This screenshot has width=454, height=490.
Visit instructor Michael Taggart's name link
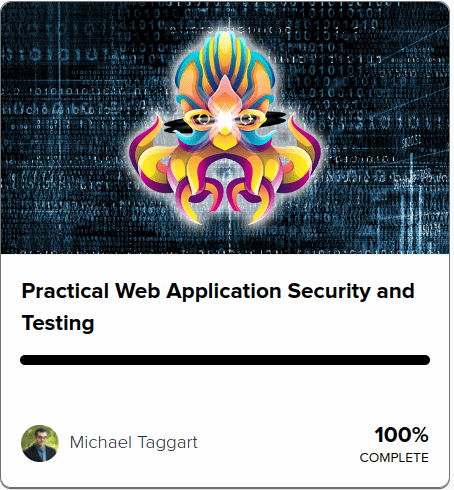(x=134, y=443)
